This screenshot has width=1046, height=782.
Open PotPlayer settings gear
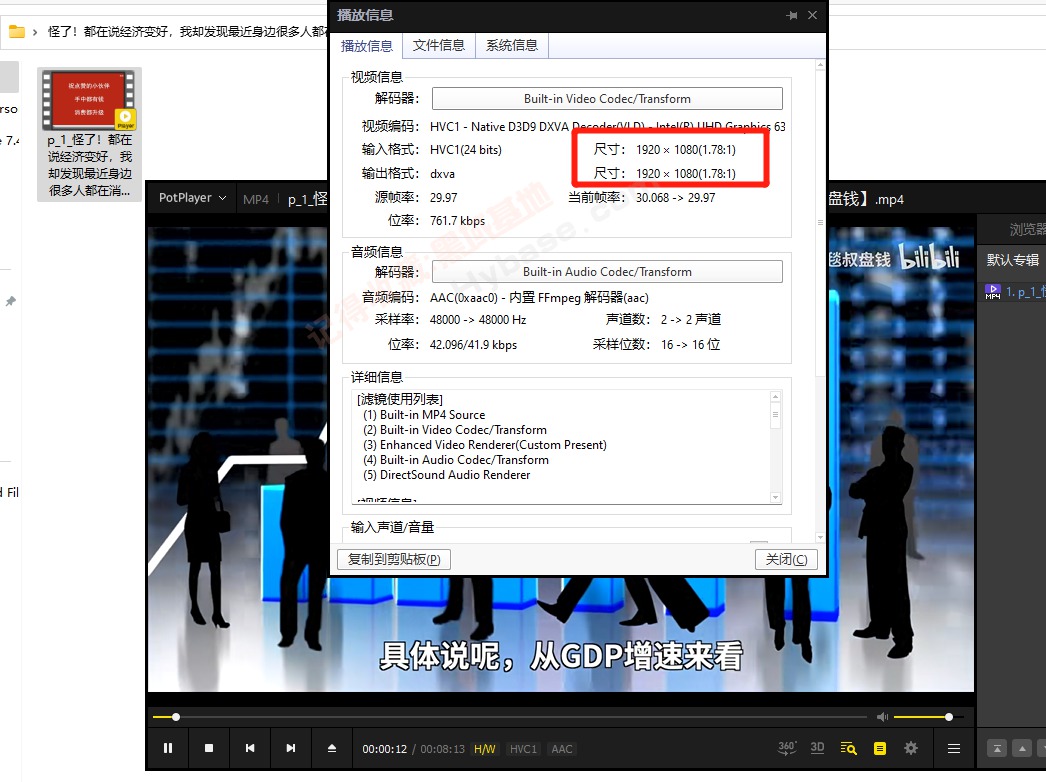pyautogui.click(x=911, y=749)
